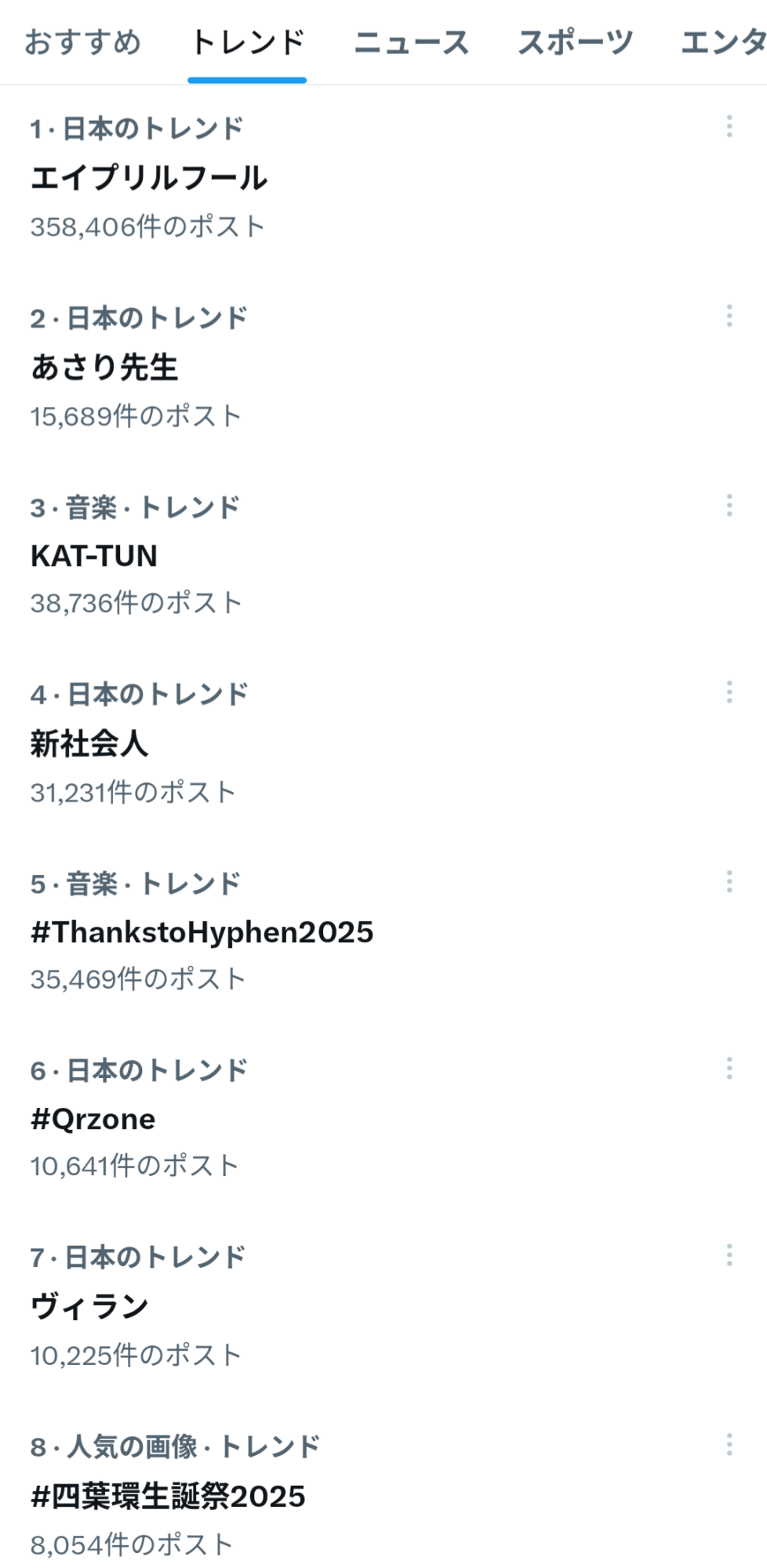Open the スポーツ tab
767x1568 pixels.
click(575, 42)
